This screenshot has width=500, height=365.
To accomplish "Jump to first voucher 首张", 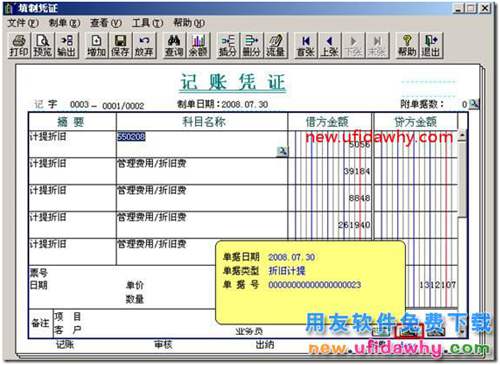I will coord(306,46).
